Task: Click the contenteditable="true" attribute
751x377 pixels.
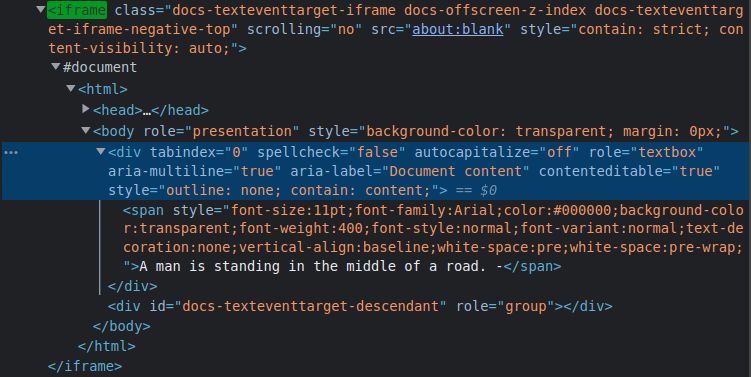Action: pos(629,171)
